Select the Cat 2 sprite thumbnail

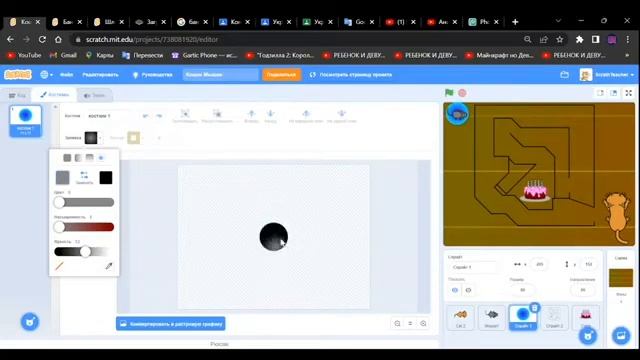pyautogui.click(x=460, y=317)
